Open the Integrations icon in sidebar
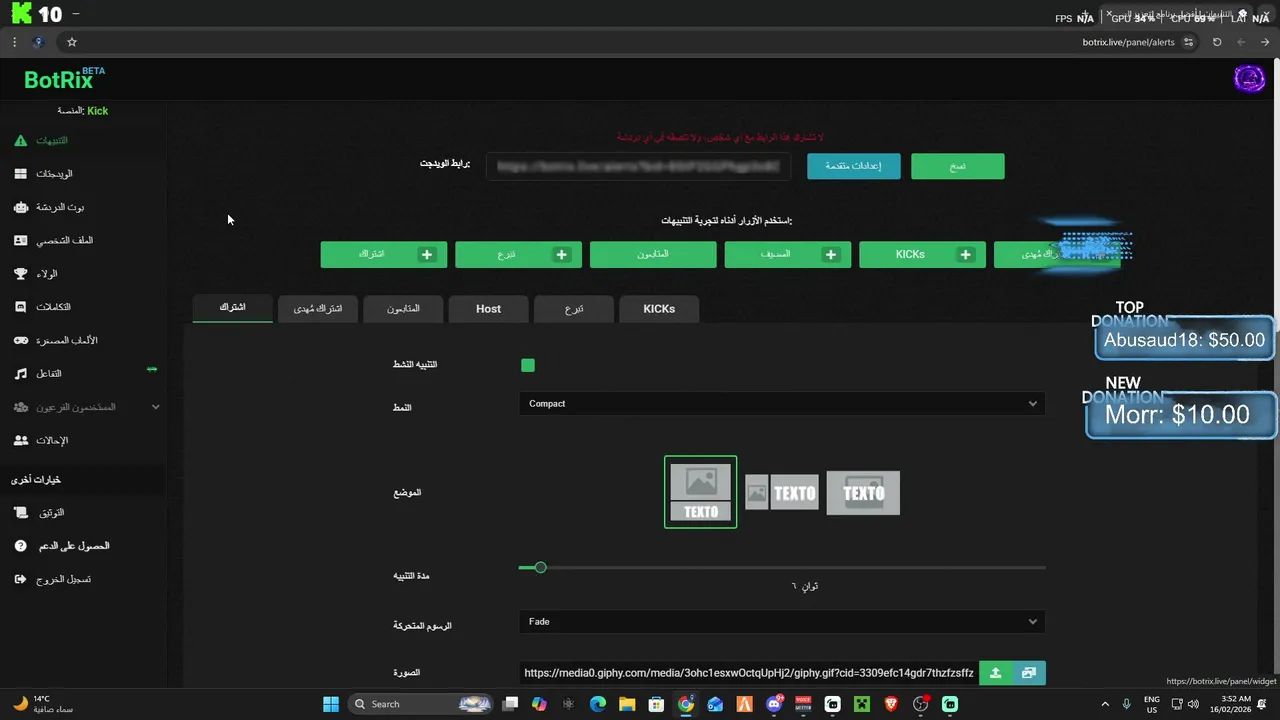Viewport: 1280px width, 720px height. click(x=21, y=307)
